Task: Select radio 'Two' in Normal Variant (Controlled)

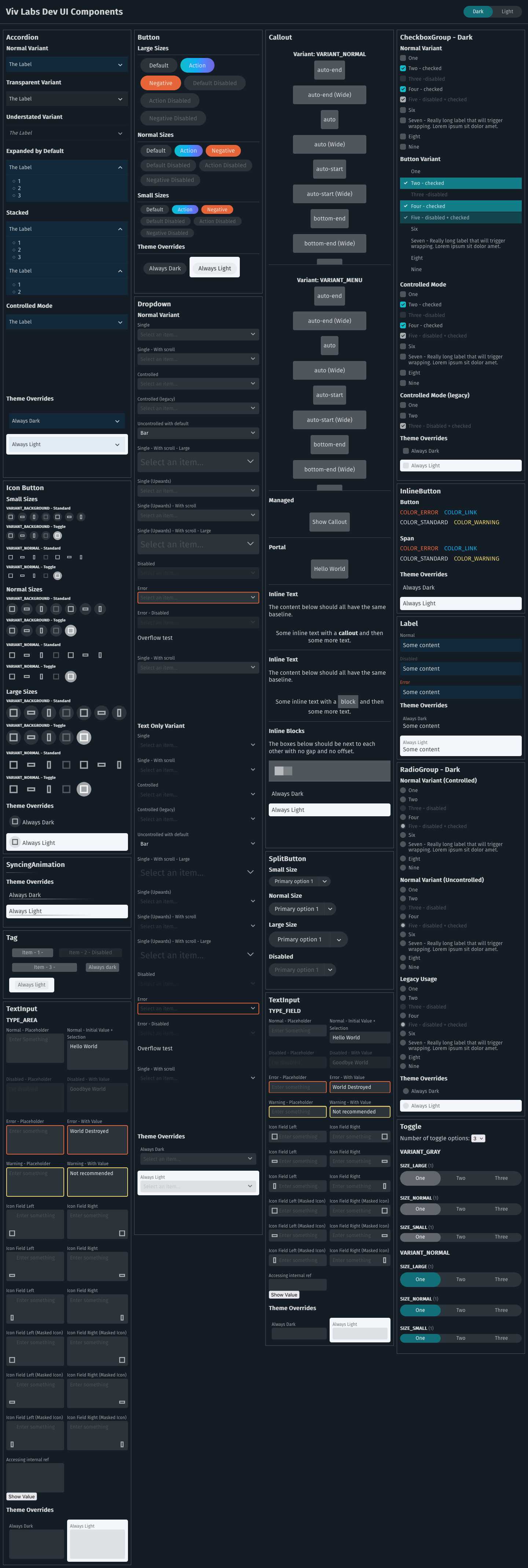Action: coord(403,799)
